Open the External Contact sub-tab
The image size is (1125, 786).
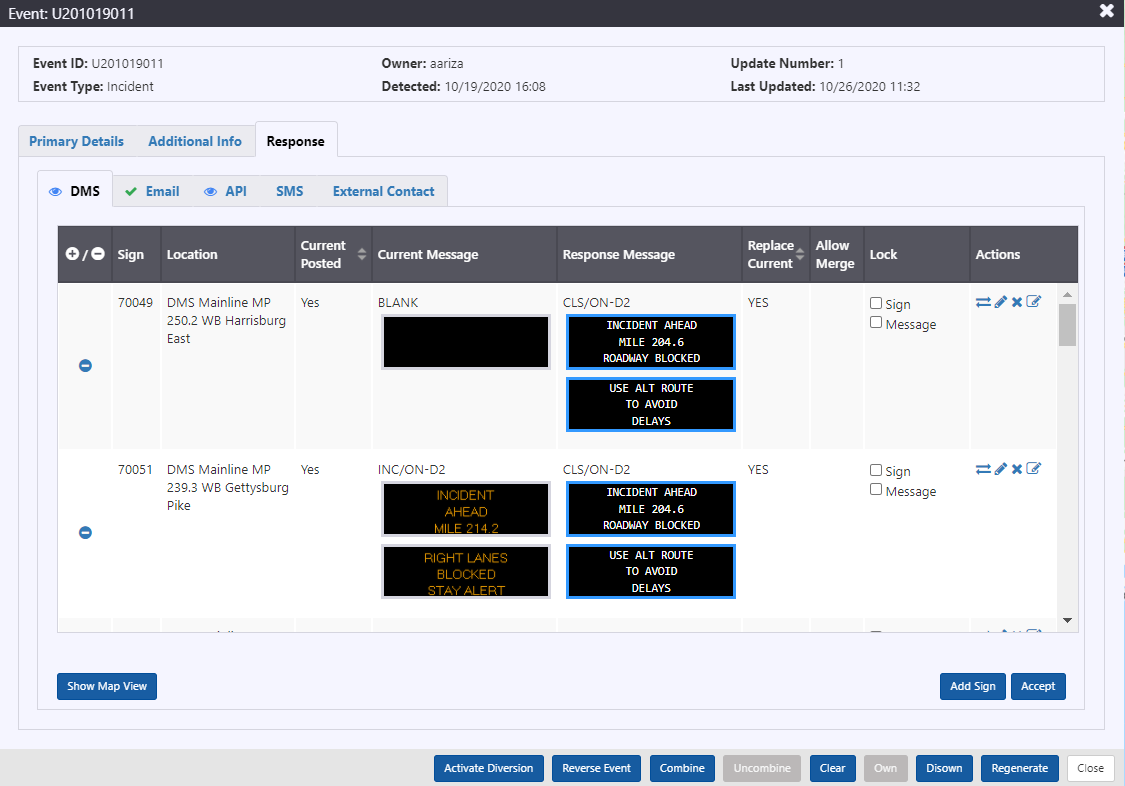pos(383,191)
